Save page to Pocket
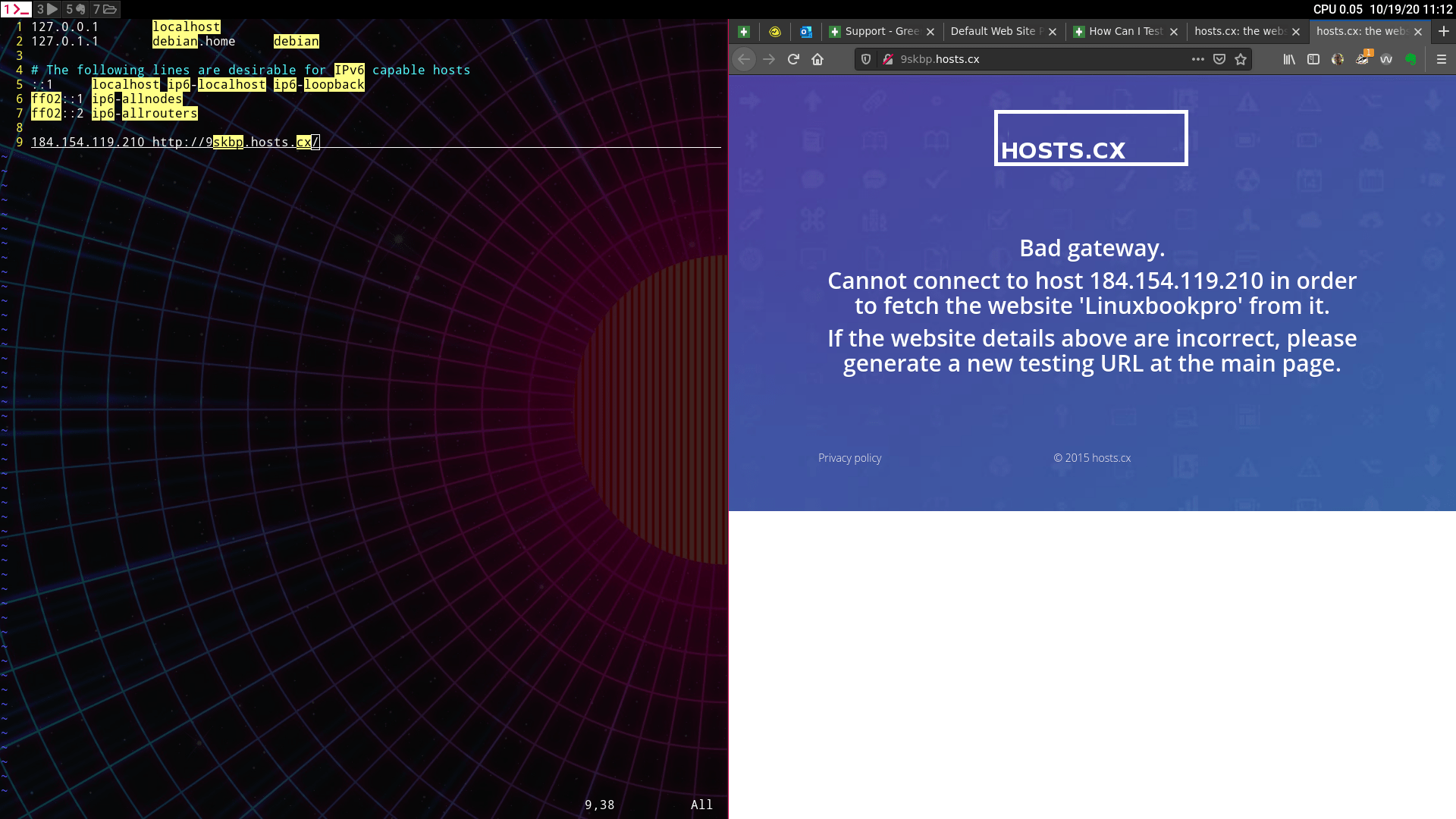Viewport: 1456px width, 819px height. pos(1219,59)
